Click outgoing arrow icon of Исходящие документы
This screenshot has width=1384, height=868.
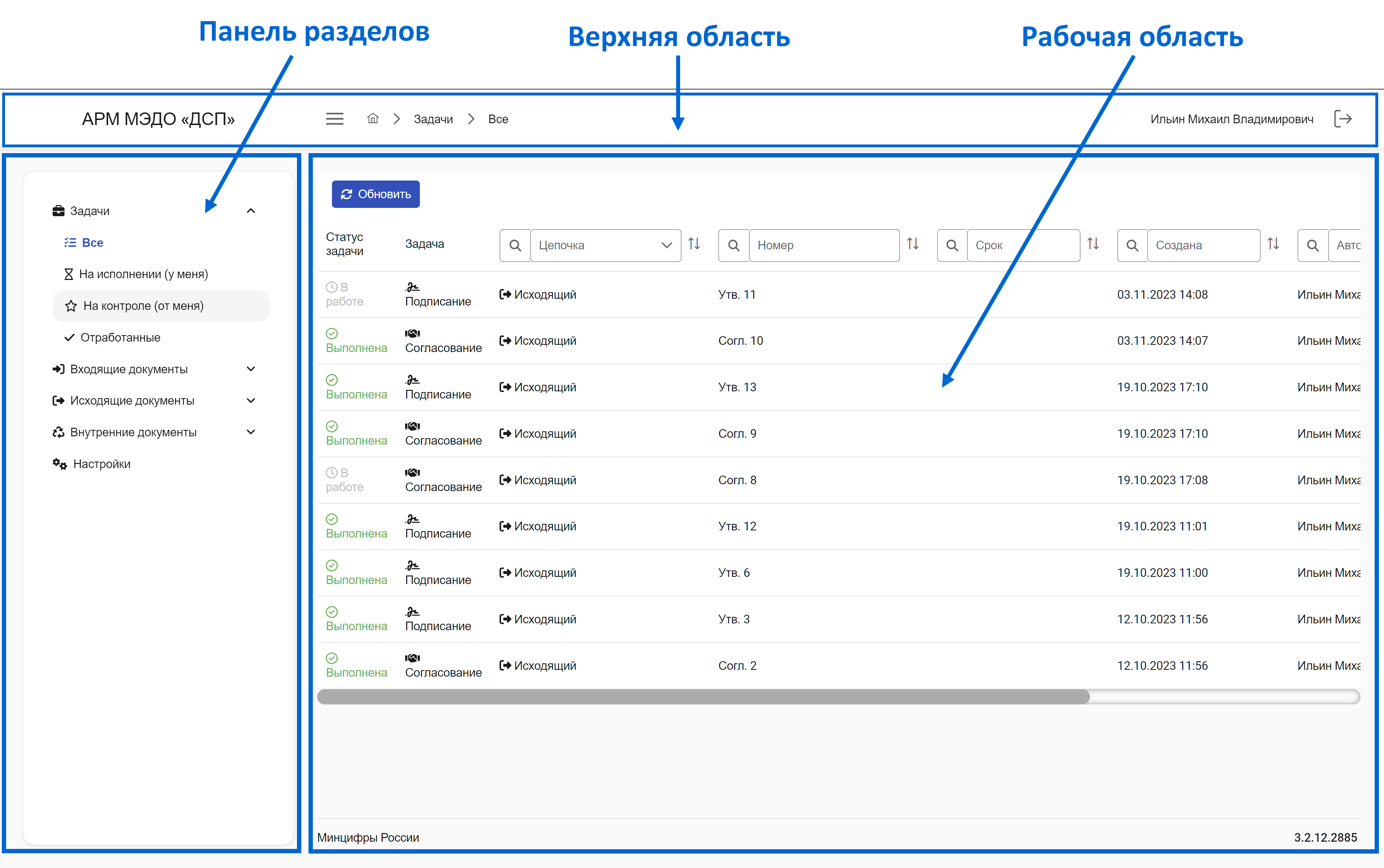pos(58,401)
